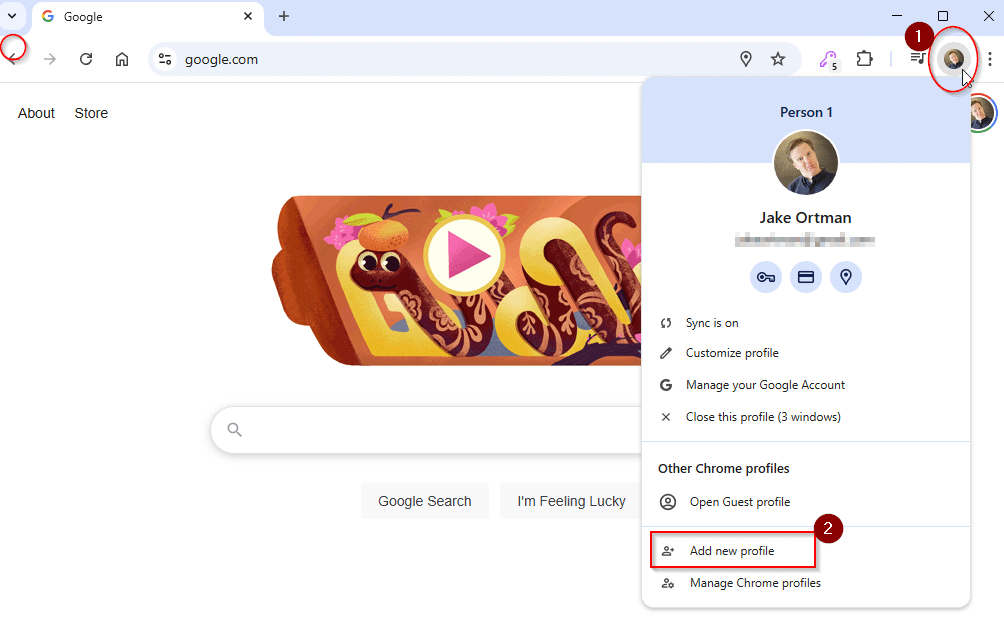Select Manage your Google Account
Screen dimensions: 1004x622
tap(806, 385)
